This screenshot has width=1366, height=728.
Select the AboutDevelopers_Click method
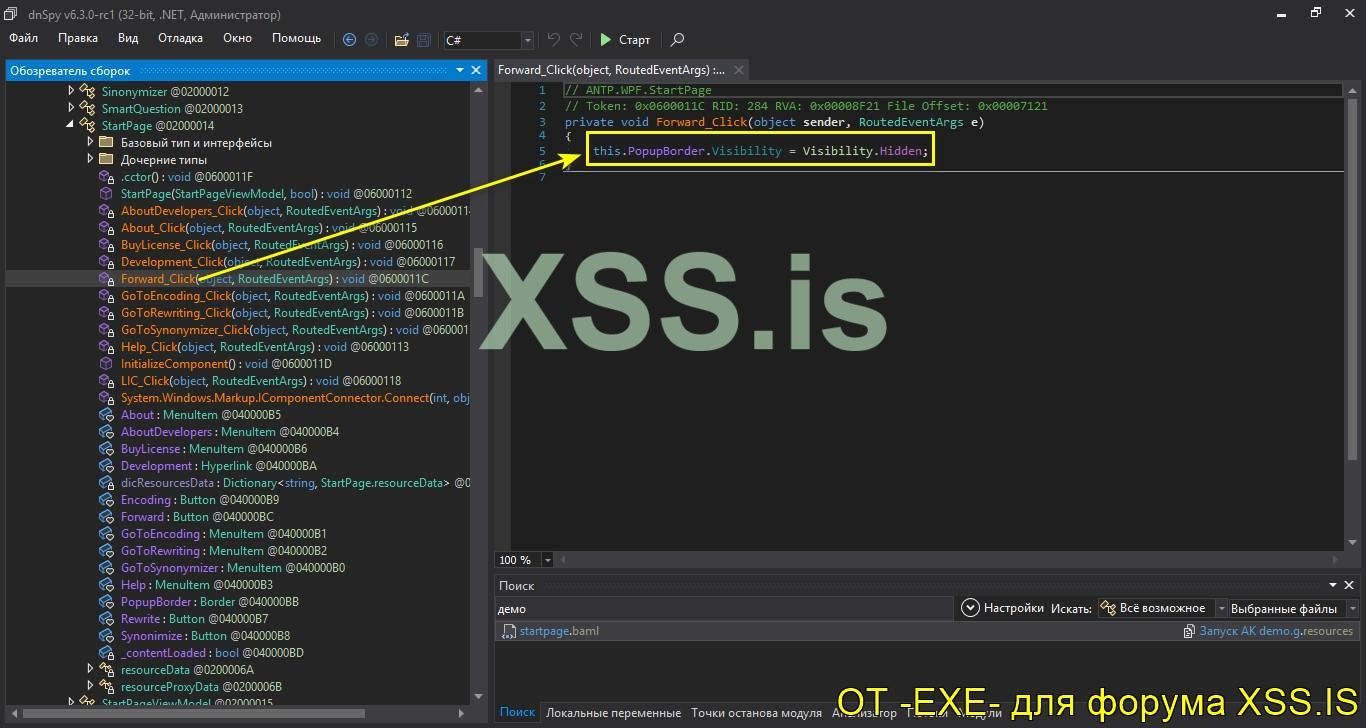point(295,210)
